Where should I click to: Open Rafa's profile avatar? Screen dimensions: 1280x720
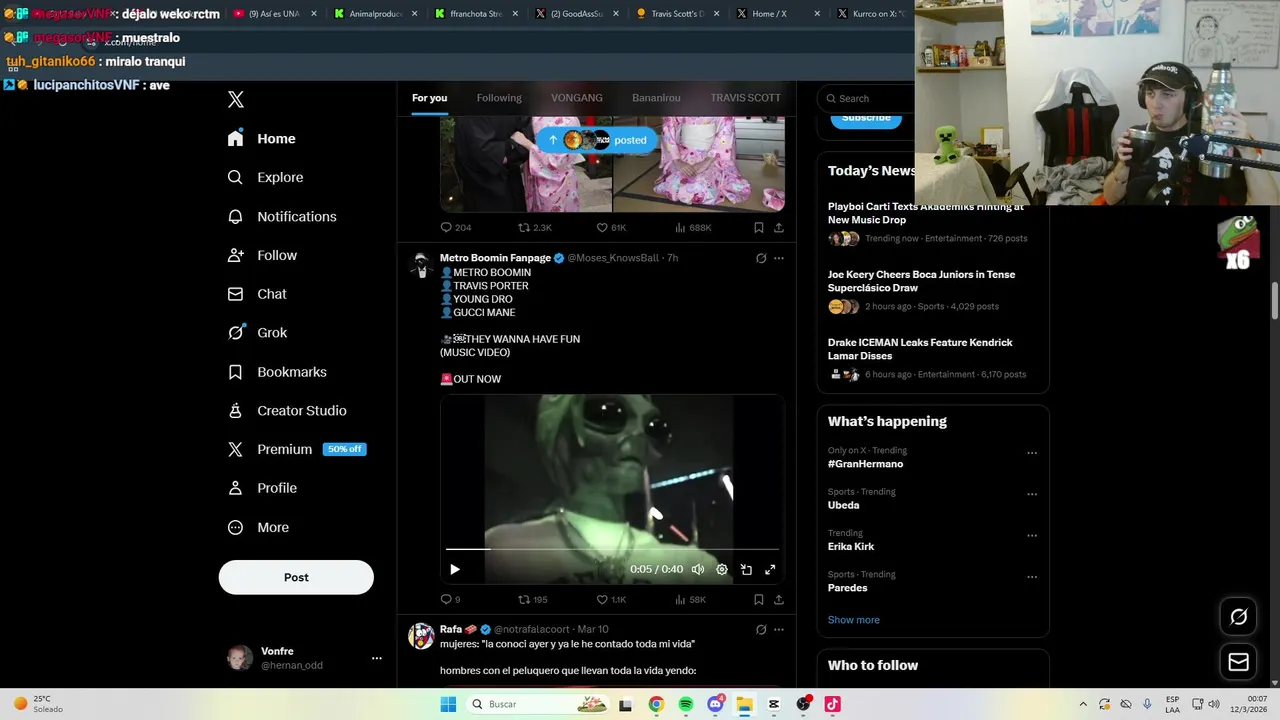point(421,636)
